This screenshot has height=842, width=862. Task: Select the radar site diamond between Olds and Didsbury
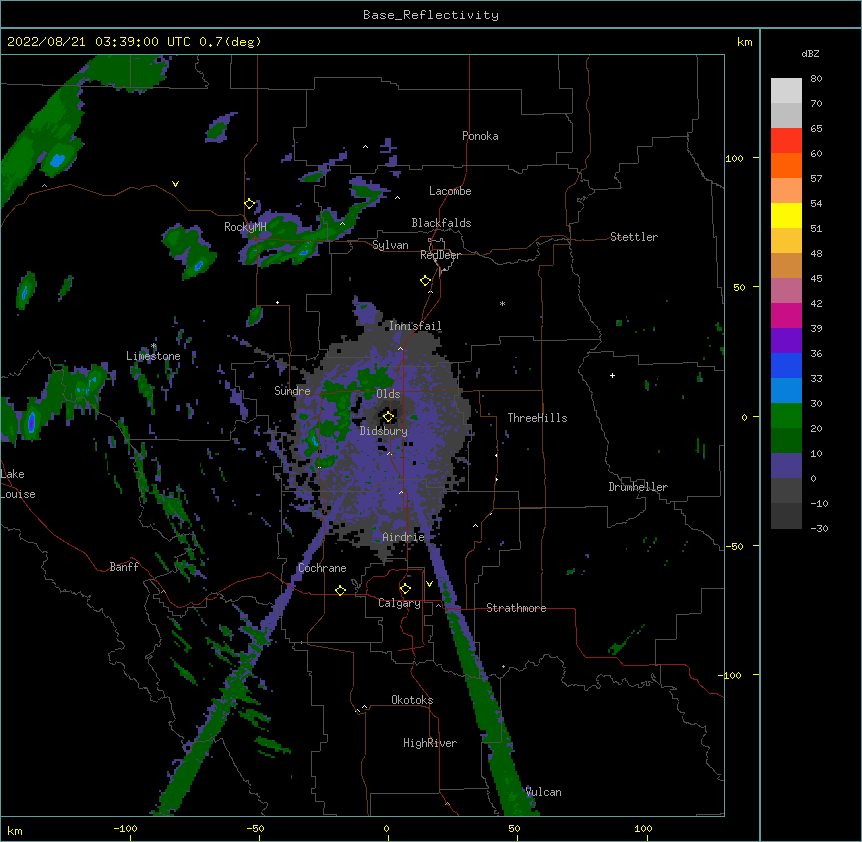click(388, 417)
